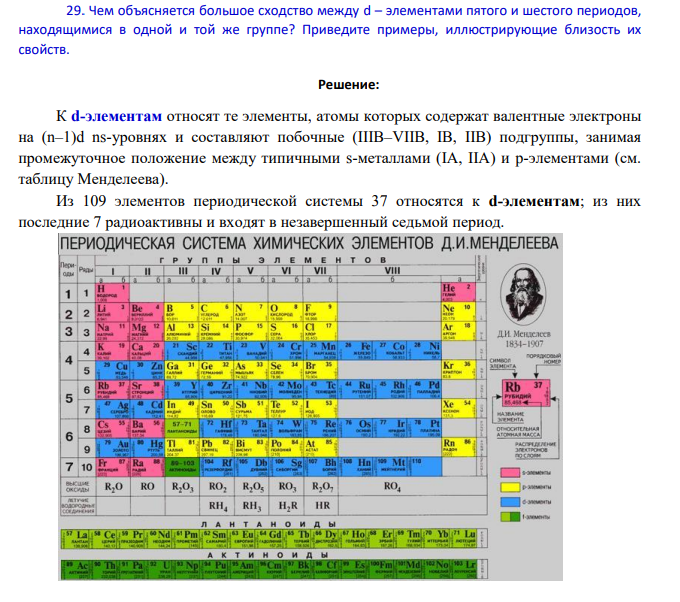
Task: Click the nitrogen N cell
Action: [251, 312]
